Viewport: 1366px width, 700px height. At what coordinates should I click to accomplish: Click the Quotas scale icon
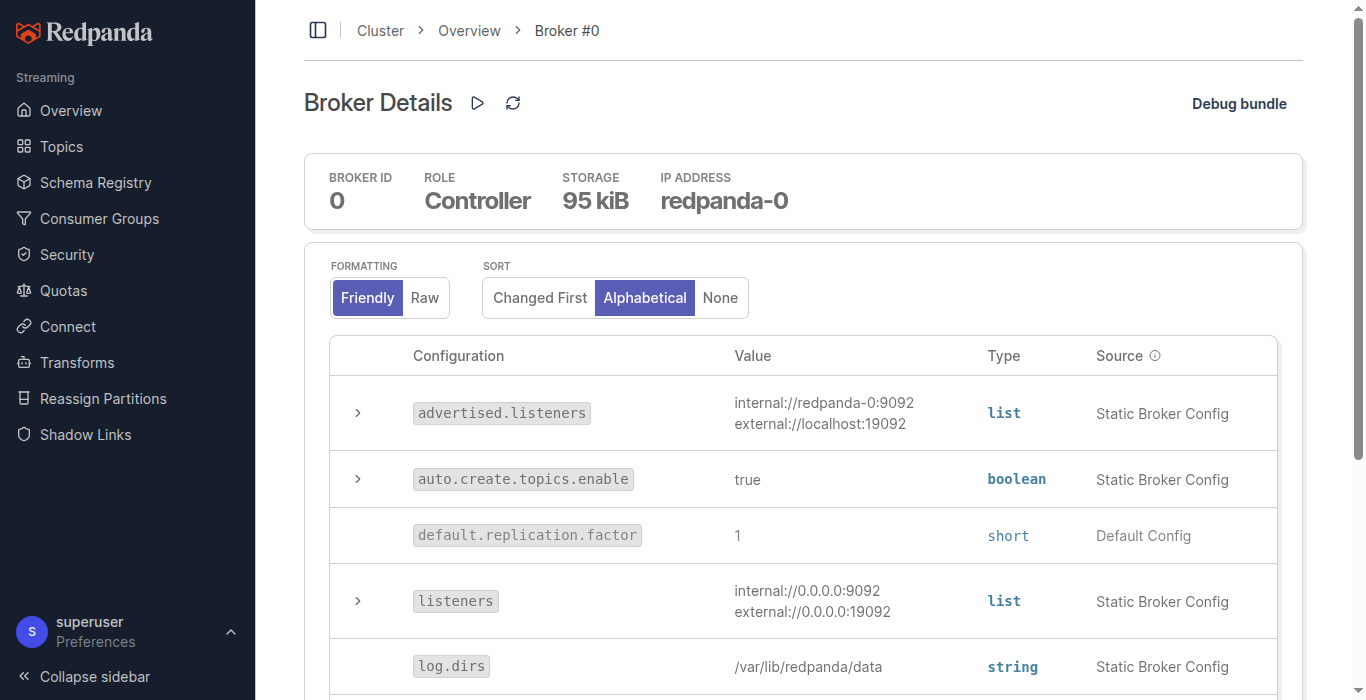24,291
